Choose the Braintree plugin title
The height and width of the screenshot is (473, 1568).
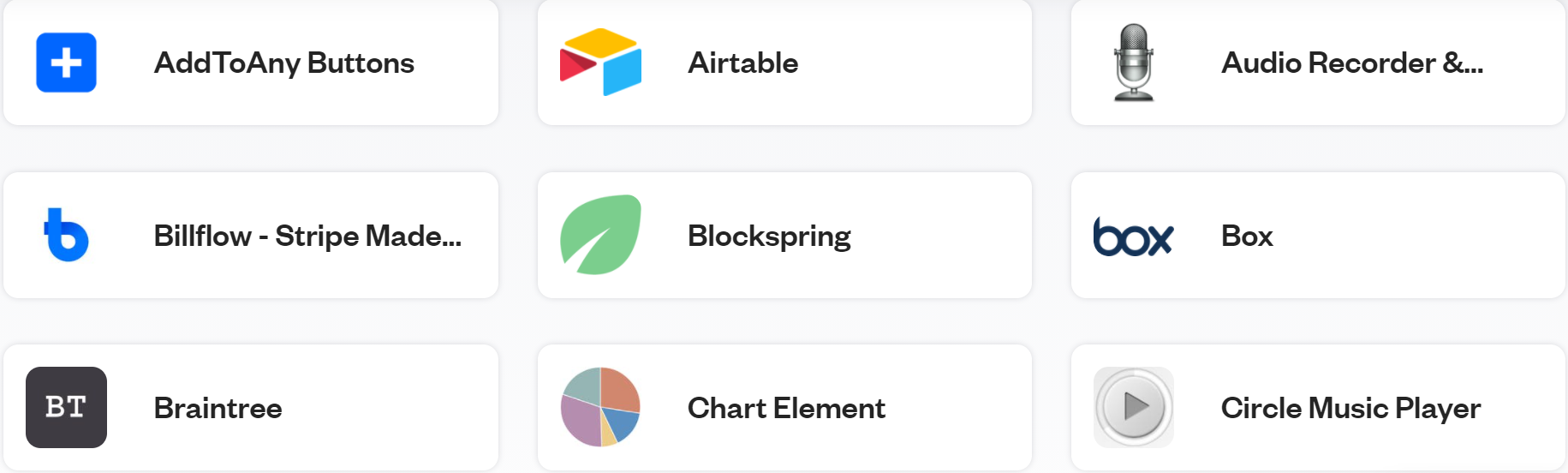click(x=218, y=408)
